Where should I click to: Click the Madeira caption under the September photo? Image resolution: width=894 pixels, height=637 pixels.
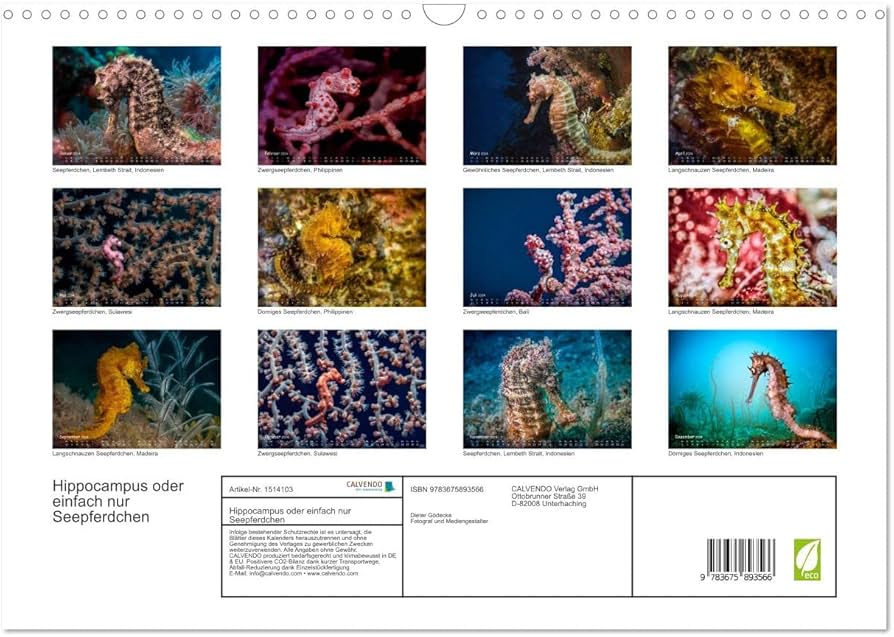tap(105, 453)
